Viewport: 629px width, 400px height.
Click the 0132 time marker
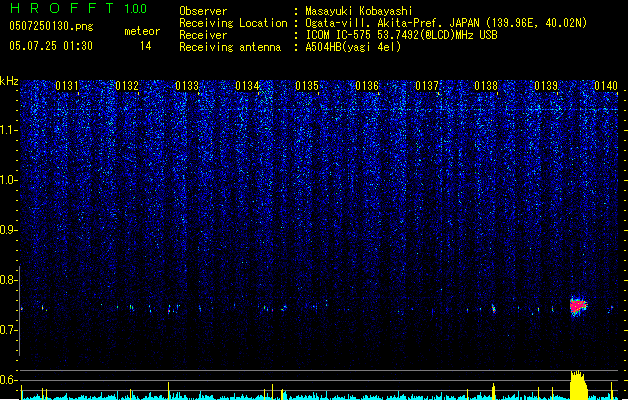pyautogui.click(x=127, y=86)
